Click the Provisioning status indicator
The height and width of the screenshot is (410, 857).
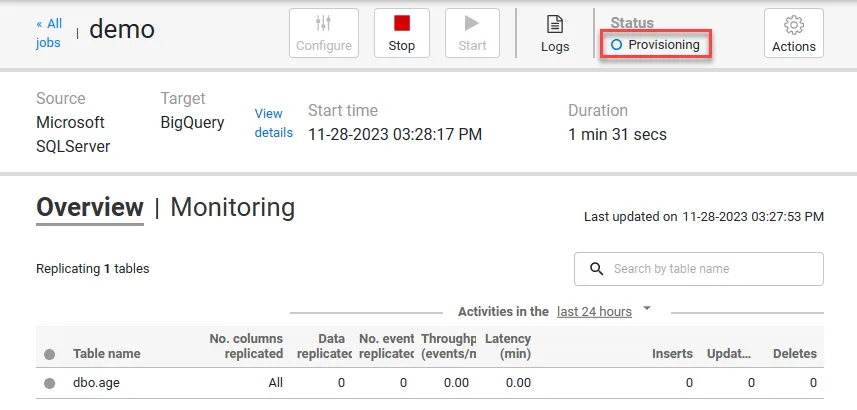coord(655,44)
